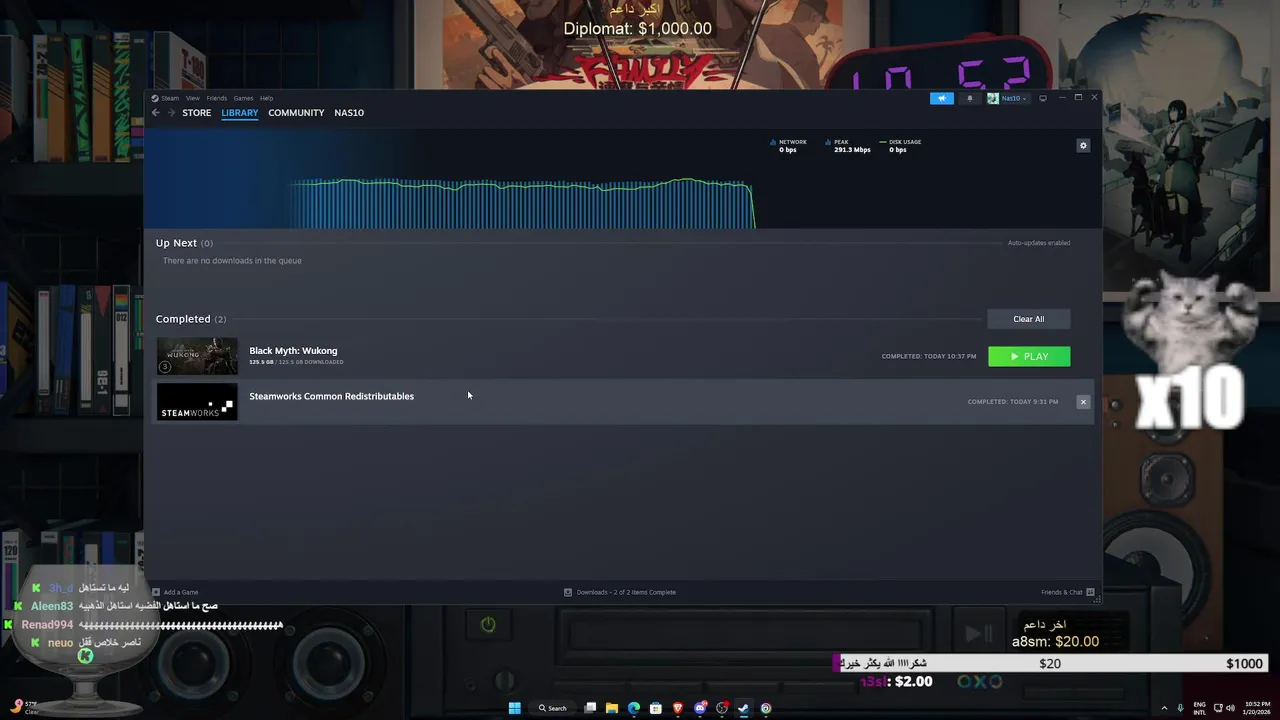1280x720 pixels.
Task: Remove Steamworks Common Redistributables from completed list
Action: (x=1083, y=402)
